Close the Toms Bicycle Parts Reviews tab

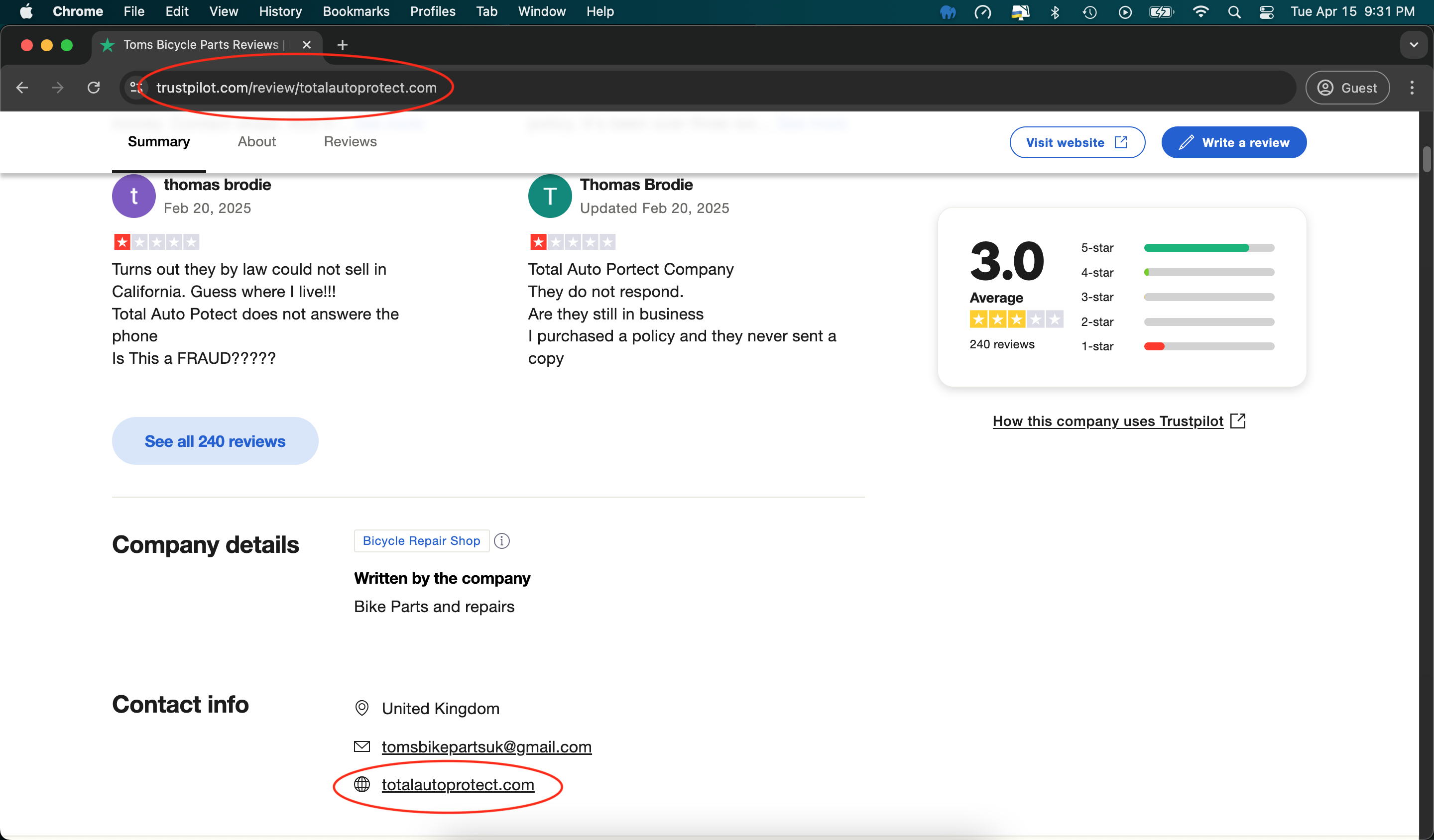306,45
